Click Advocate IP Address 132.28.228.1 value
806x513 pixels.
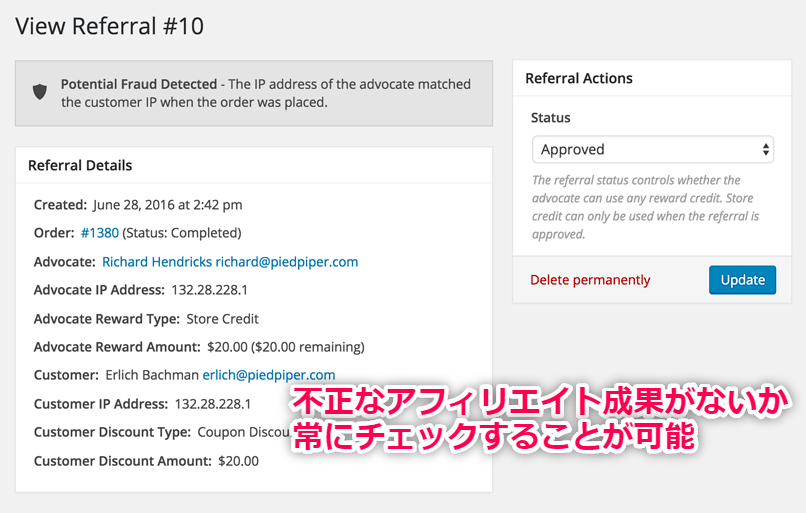coord(209,290)
